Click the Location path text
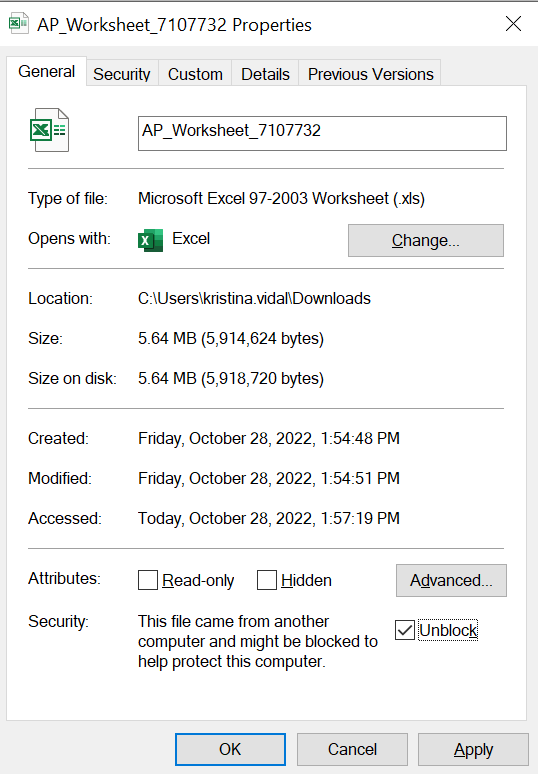The width and height of the screenshot is (538, 774). (254, 299)
